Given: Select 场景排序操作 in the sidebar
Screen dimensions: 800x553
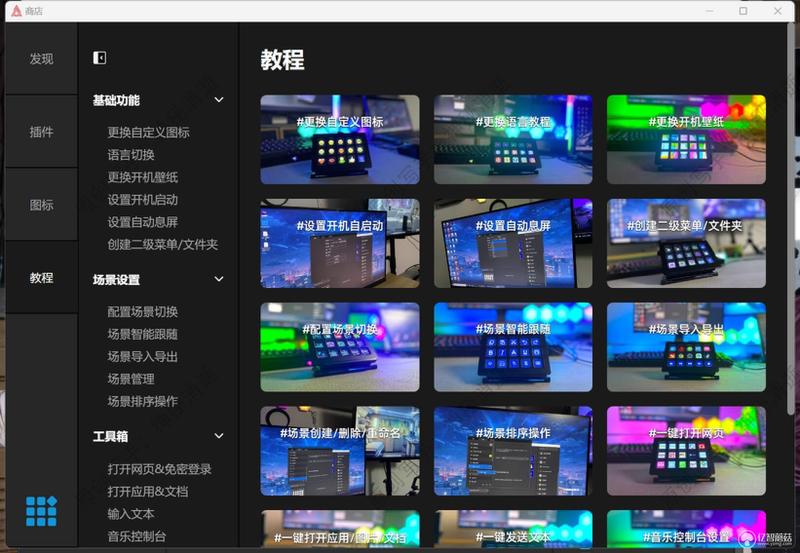Looking at the screenshot, I should point(143,401).
